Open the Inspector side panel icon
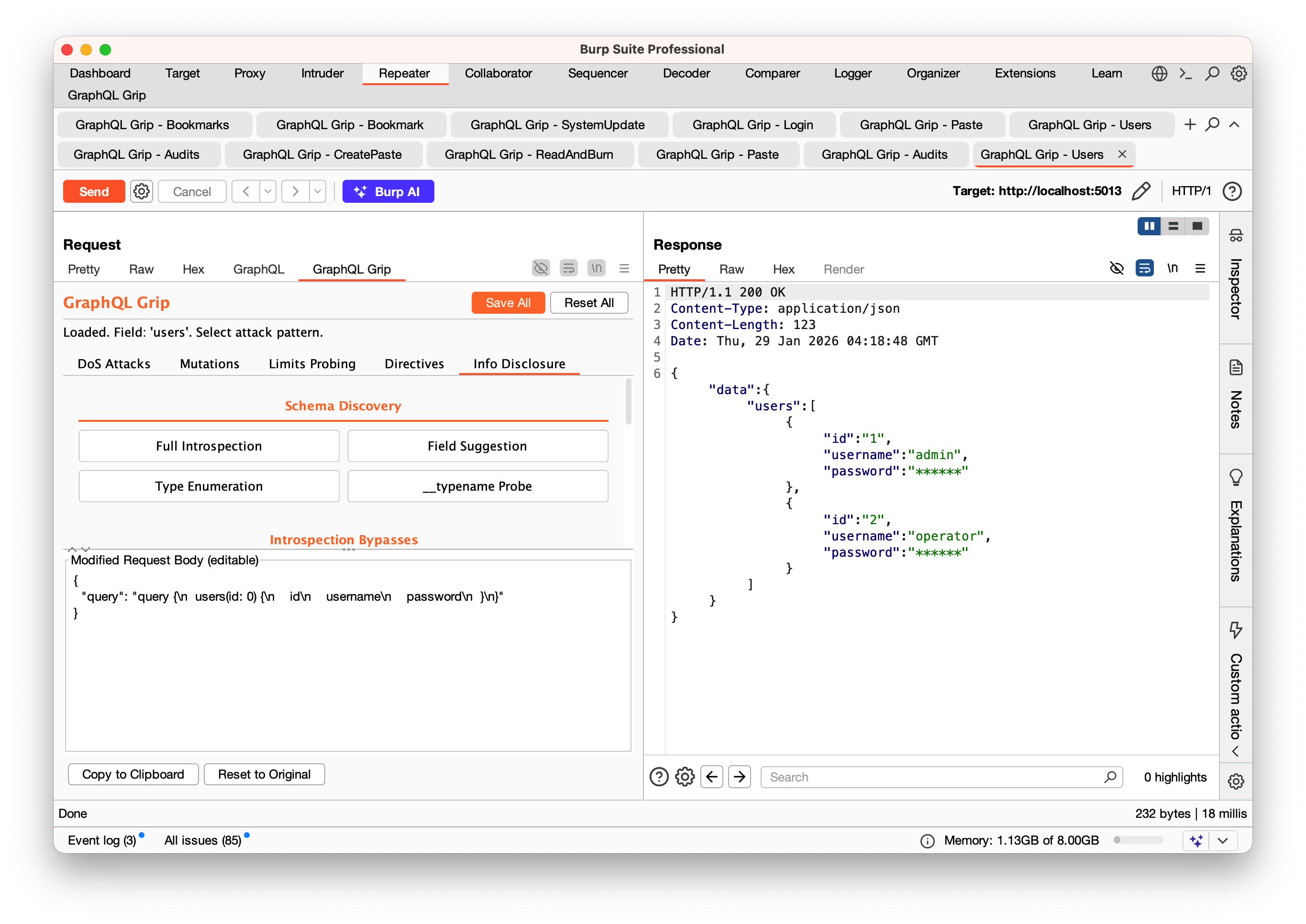Screen dimensions: 1306x924 (x=1235, y=235)
